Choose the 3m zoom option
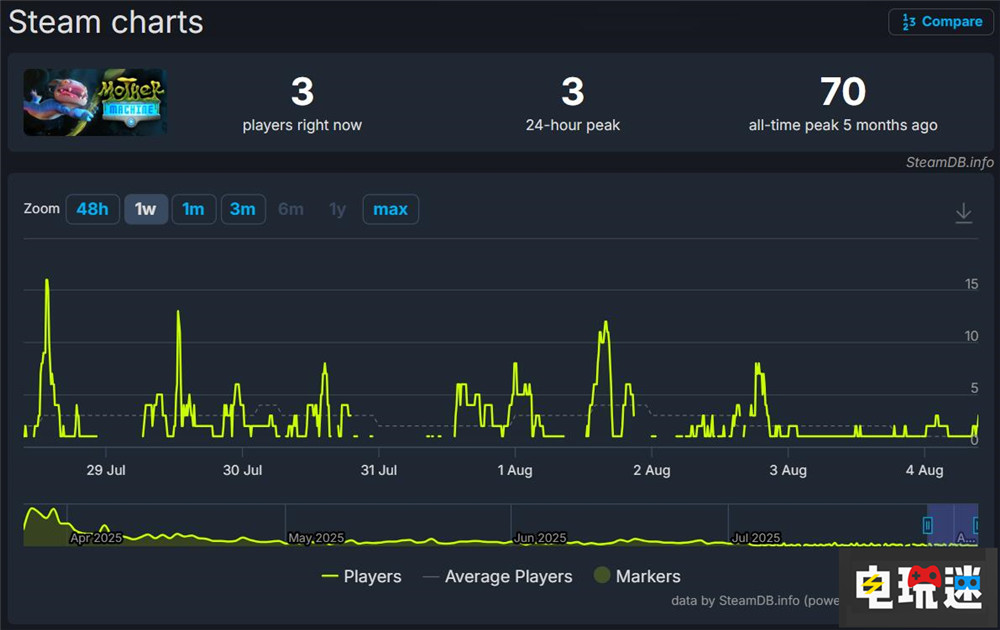 [242, 209]
